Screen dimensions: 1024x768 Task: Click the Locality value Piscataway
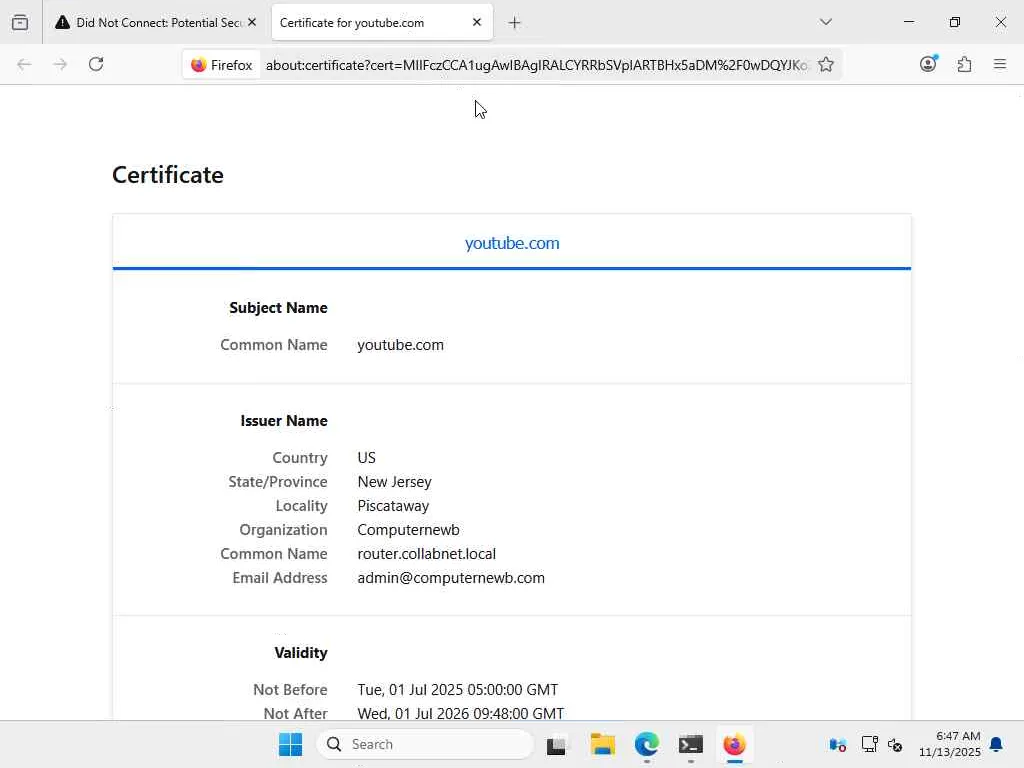pos(393,506)
